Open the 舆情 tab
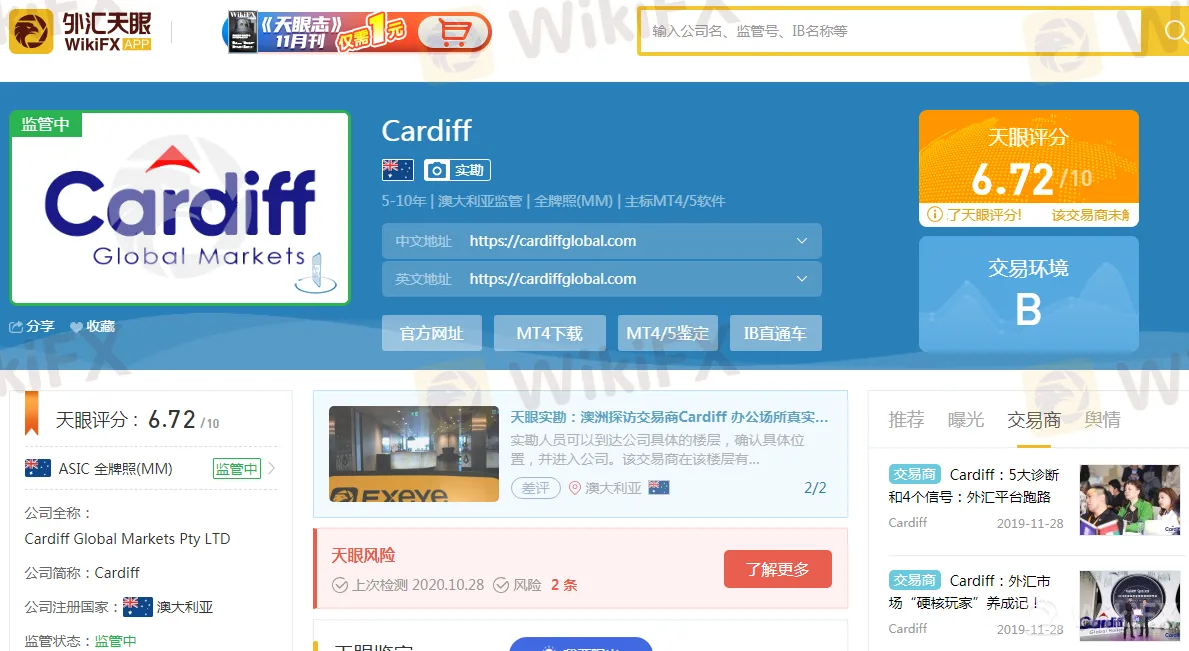The height and width of the screenshot is (651, 1189). pos(1102,420)
